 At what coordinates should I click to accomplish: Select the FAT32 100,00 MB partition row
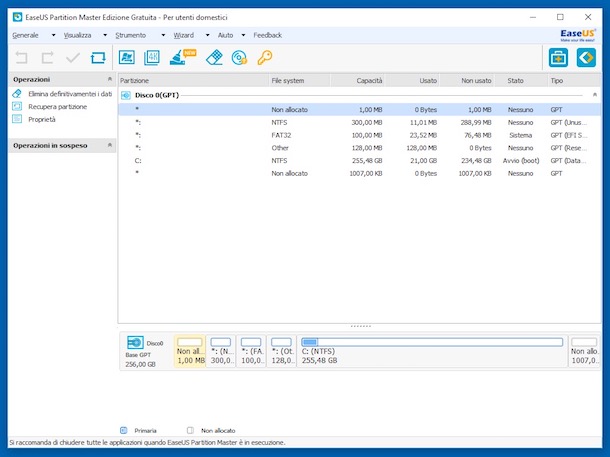(x=359, y=135)
